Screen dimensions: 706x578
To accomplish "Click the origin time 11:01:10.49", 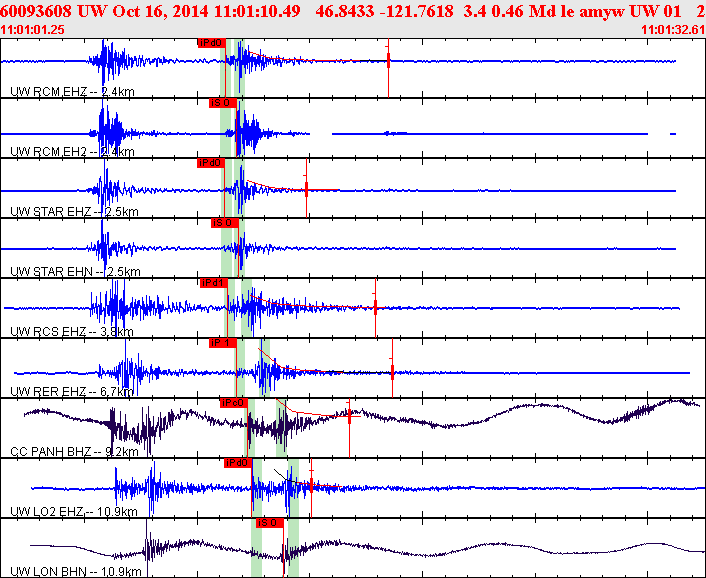I will [257, 11].
